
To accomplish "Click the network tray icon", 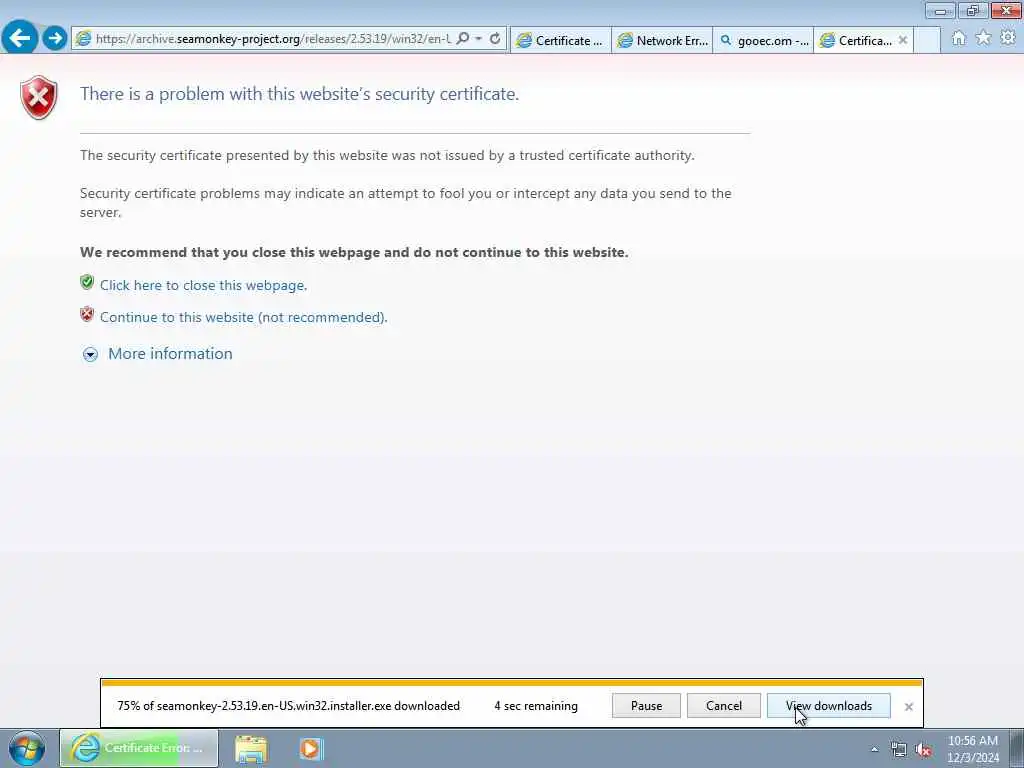I will tap(899, 750).
